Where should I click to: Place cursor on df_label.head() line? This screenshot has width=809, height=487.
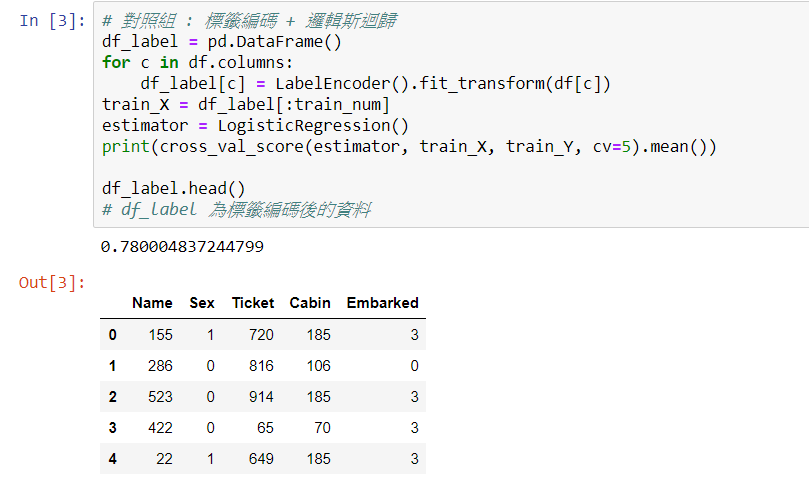click(x=174, y=189)
